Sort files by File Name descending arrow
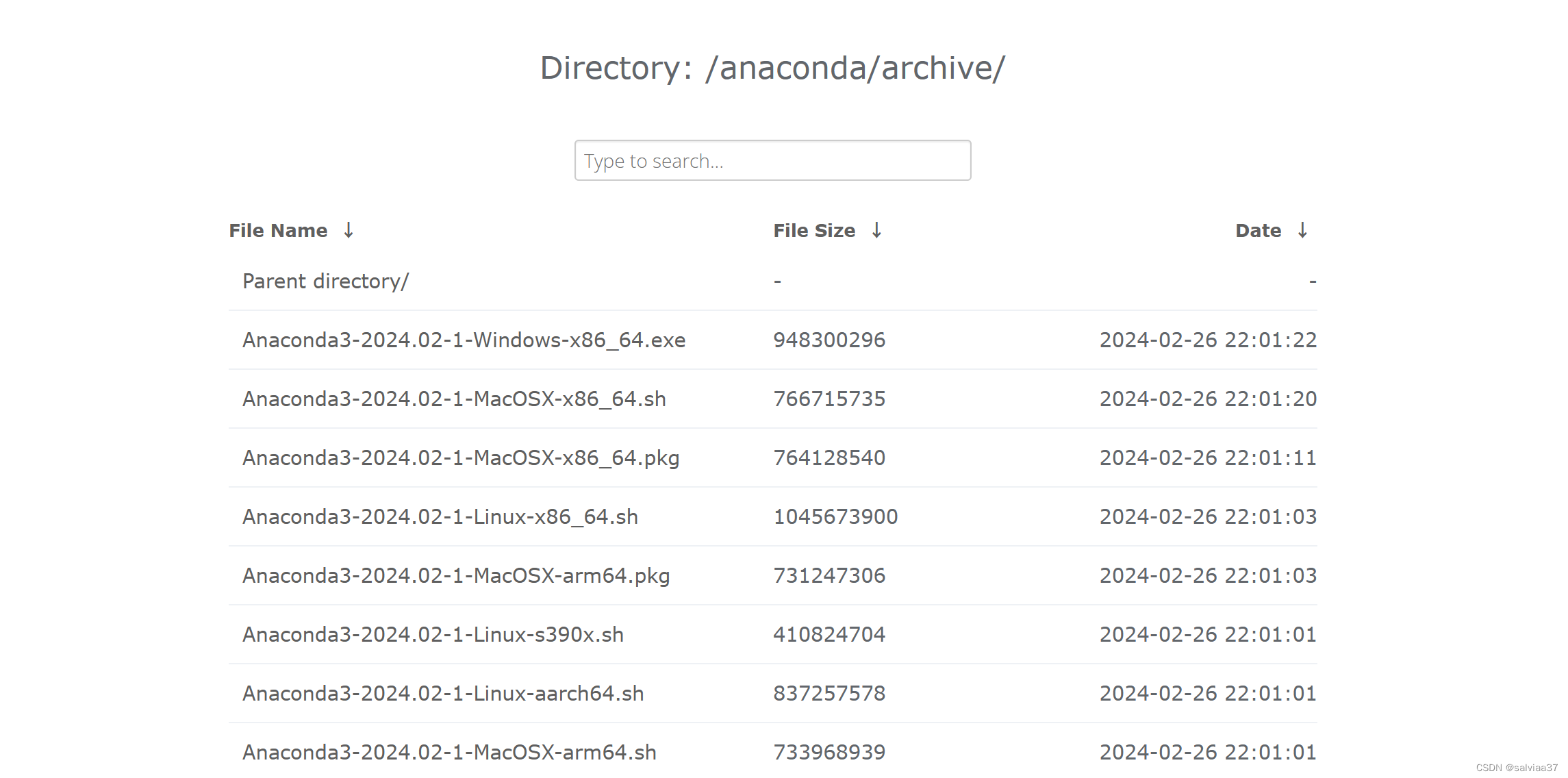Screen dimensions: 1568x778 point(349,230)
